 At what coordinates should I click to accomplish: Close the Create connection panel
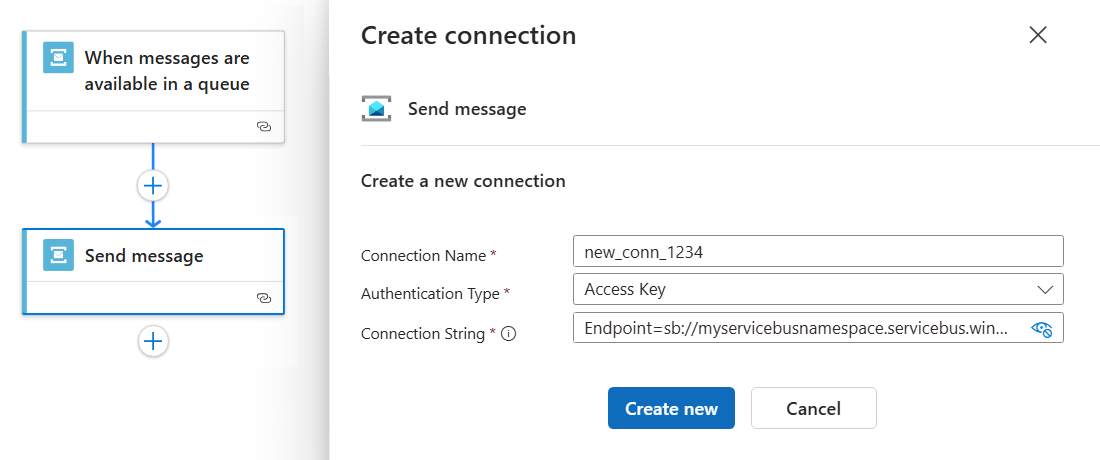click(x=1038, y=36)
